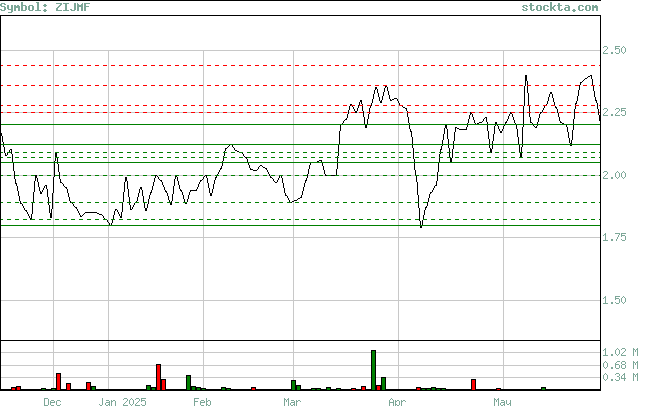Select the 2.00 price axis label
655x406 pixels.
[x=614, y=175]
